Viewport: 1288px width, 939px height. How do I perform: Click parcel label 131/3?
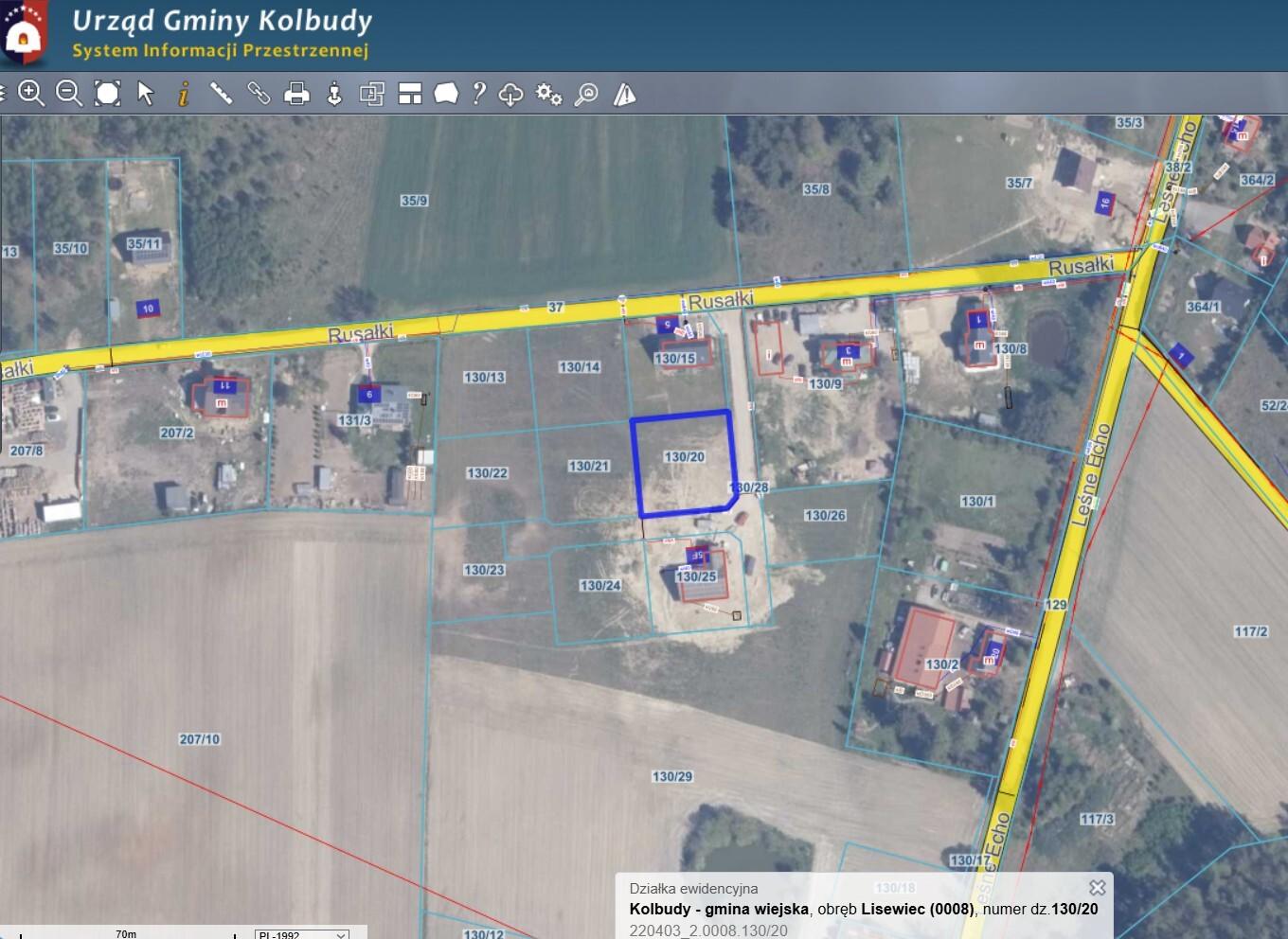pyautogui.click(x=354, y=420)
